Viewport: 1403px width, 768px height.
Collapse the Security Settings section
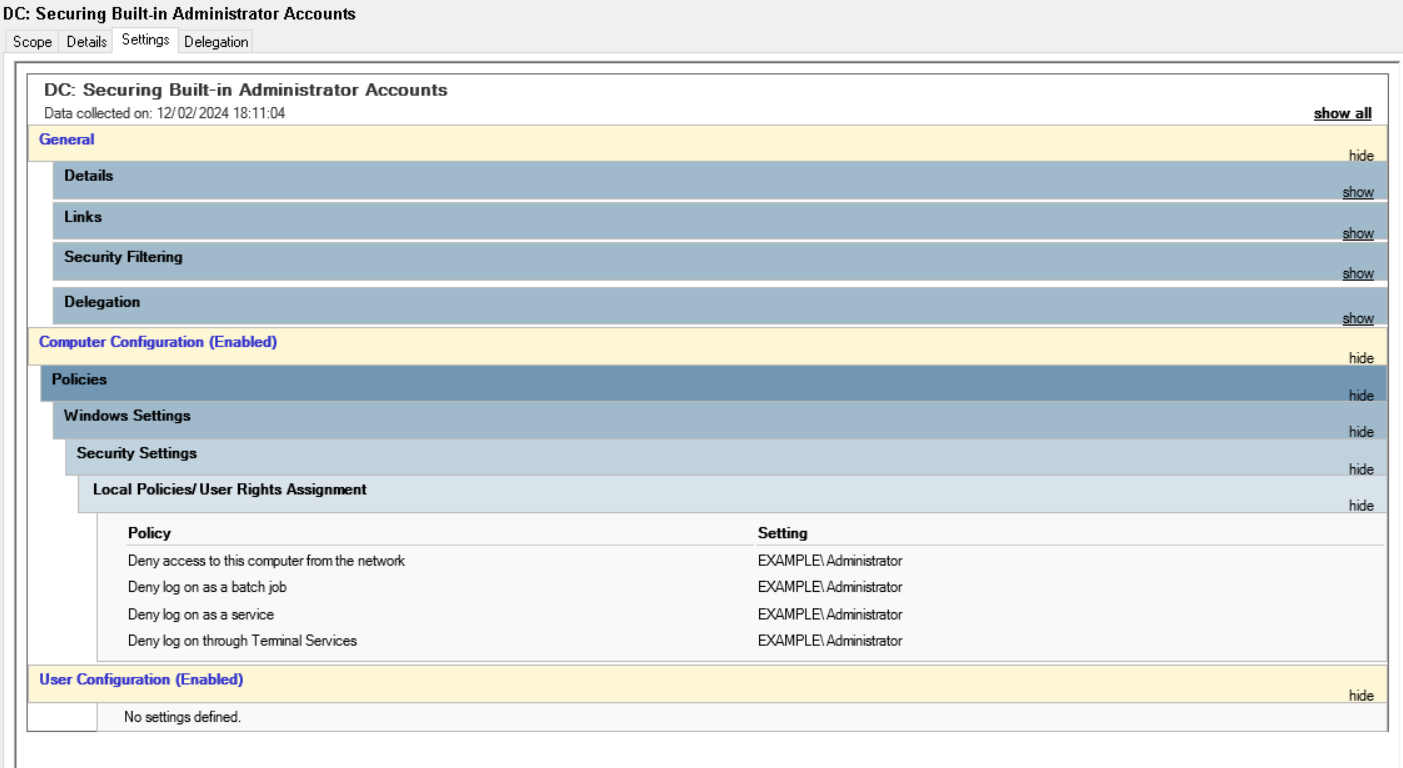point(1361,469)
